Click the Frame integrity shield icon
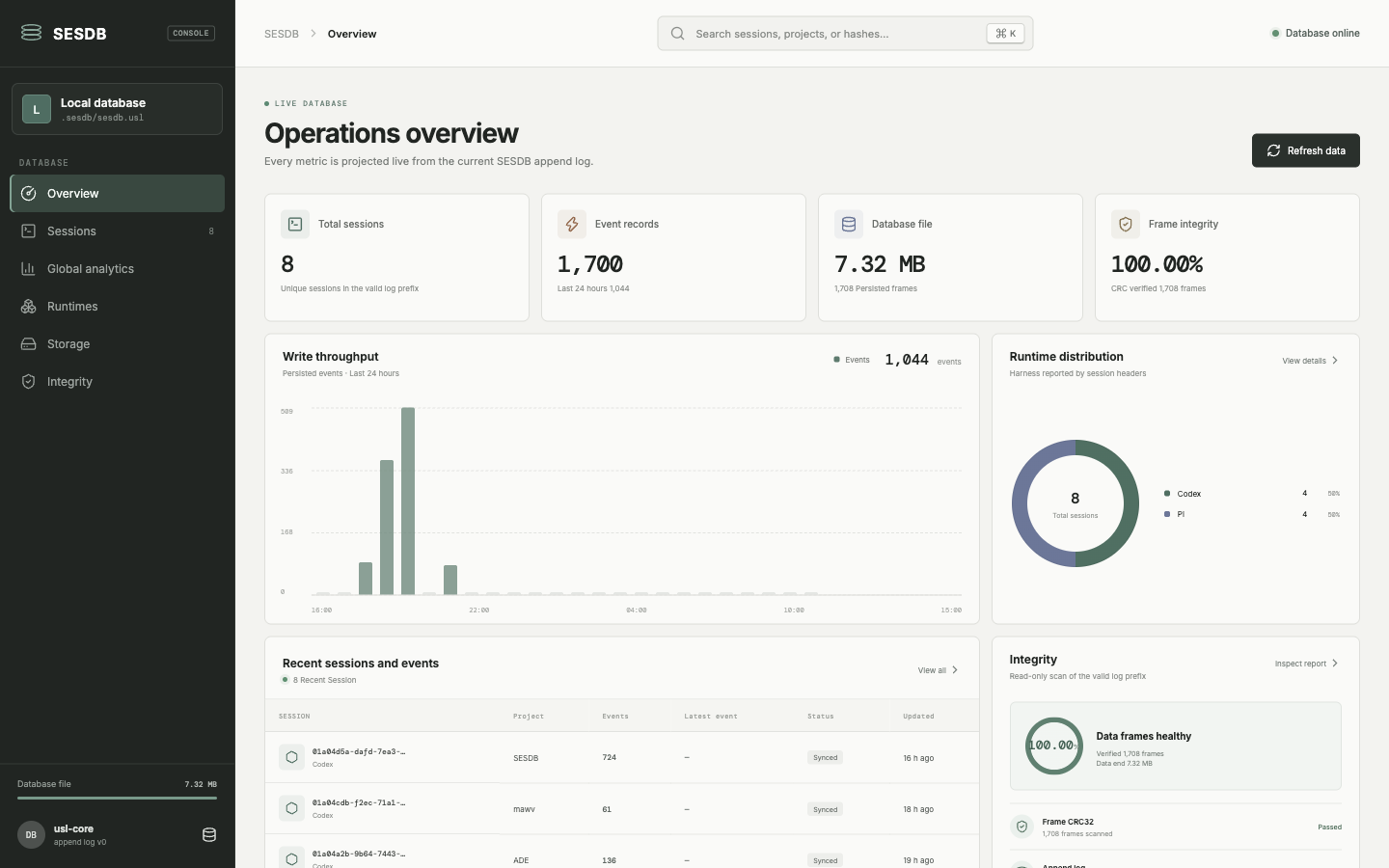Image resolution: width=1389 pixels, height=868 pixels. (x=1126, y=224)
